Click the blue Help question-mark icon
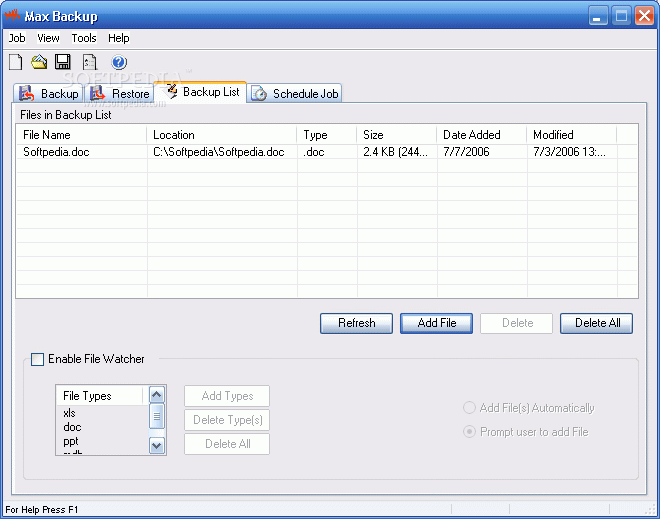Image resolution: width=660 pixels, height=519 pixels. (x=119, y=62)
